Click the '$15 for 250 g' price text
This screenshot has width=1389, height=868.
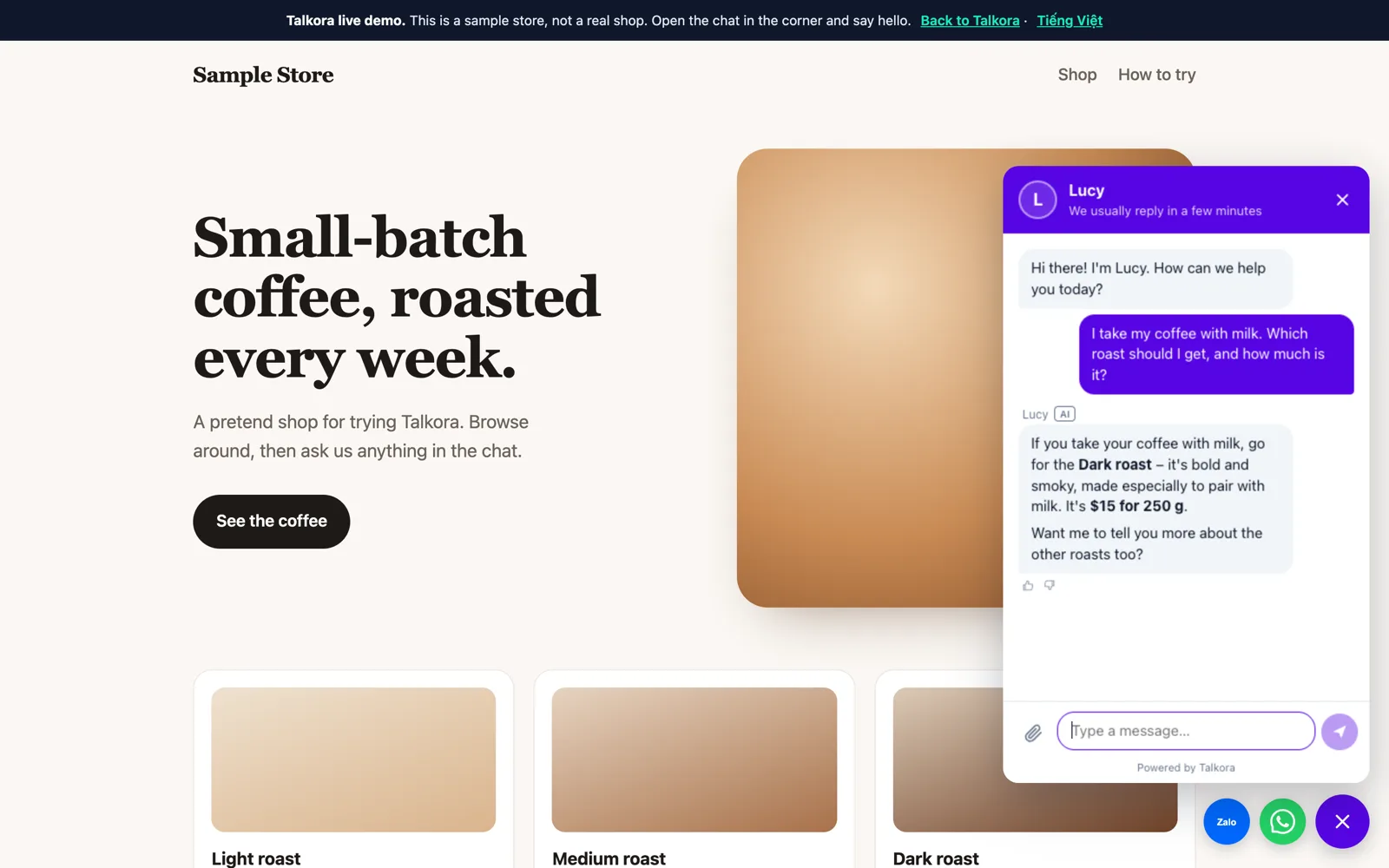click(1136, 506)
